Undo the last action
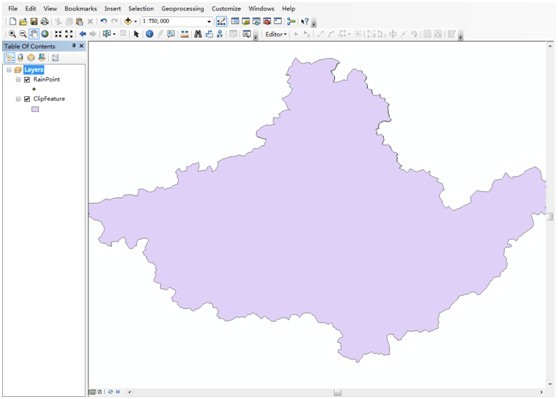The image size is (558, 399). [x=104, y=21]
